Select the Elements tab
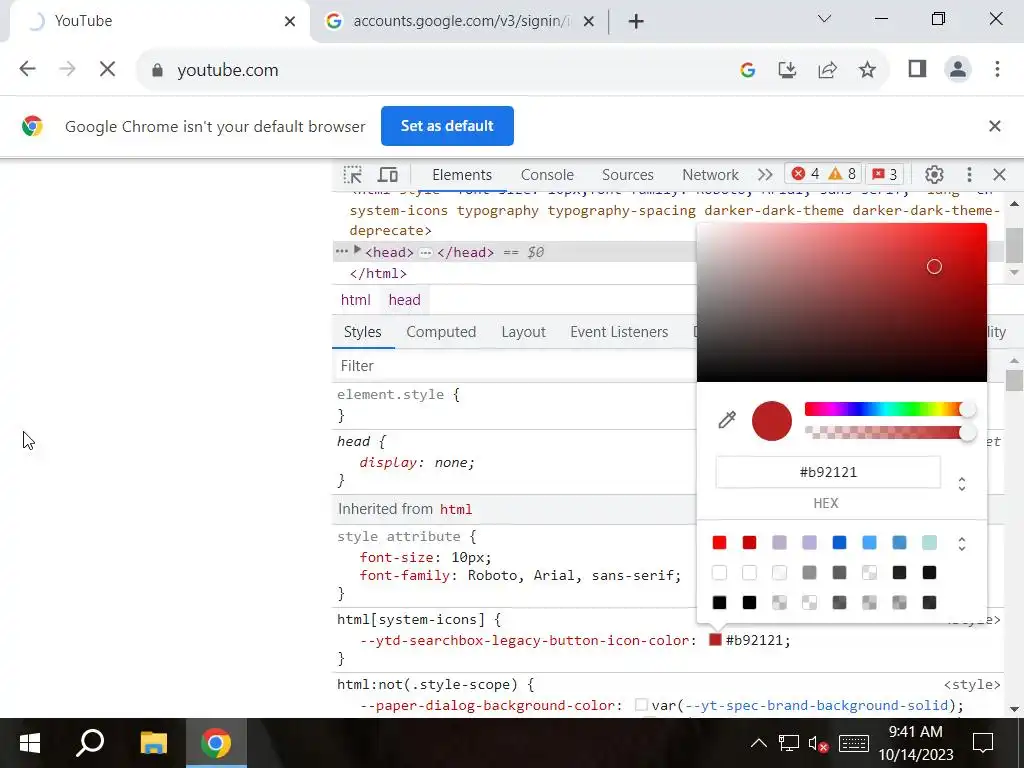The image size is (1024, 768). pyautogui.click(x=462, y=174)
